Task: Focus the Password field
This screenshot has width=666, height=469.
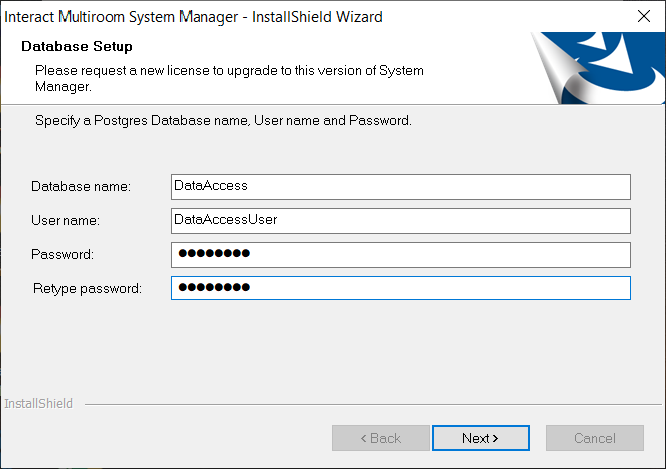Action: 401,255
